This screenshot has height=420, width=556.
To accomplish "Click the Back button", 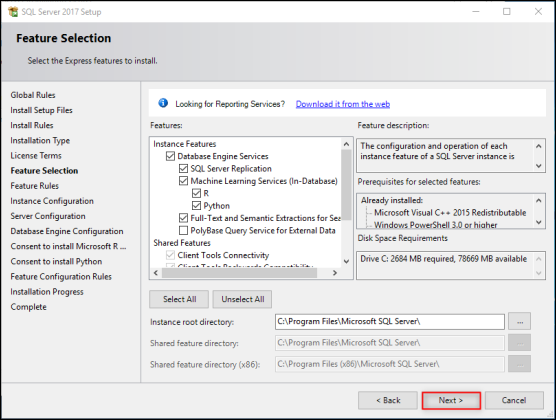I will click(x=388, y=400).
